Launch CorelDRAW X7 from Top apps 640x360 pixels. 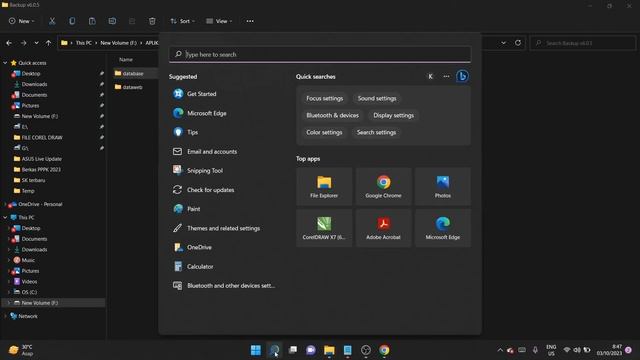coord(324,228)
